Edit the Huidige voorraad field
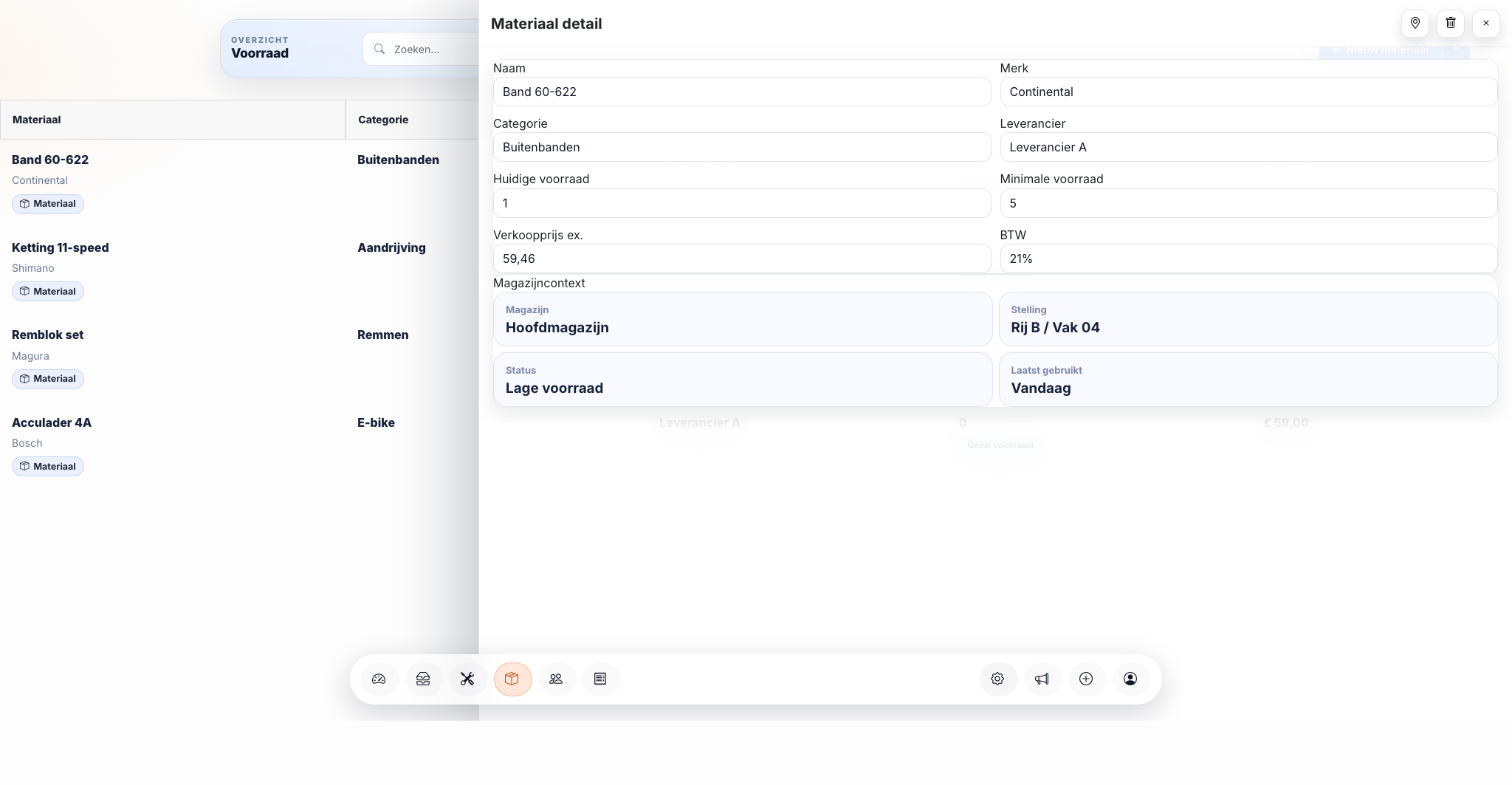The height and width of the screenshot is (785, 1512). coord(742,203)
